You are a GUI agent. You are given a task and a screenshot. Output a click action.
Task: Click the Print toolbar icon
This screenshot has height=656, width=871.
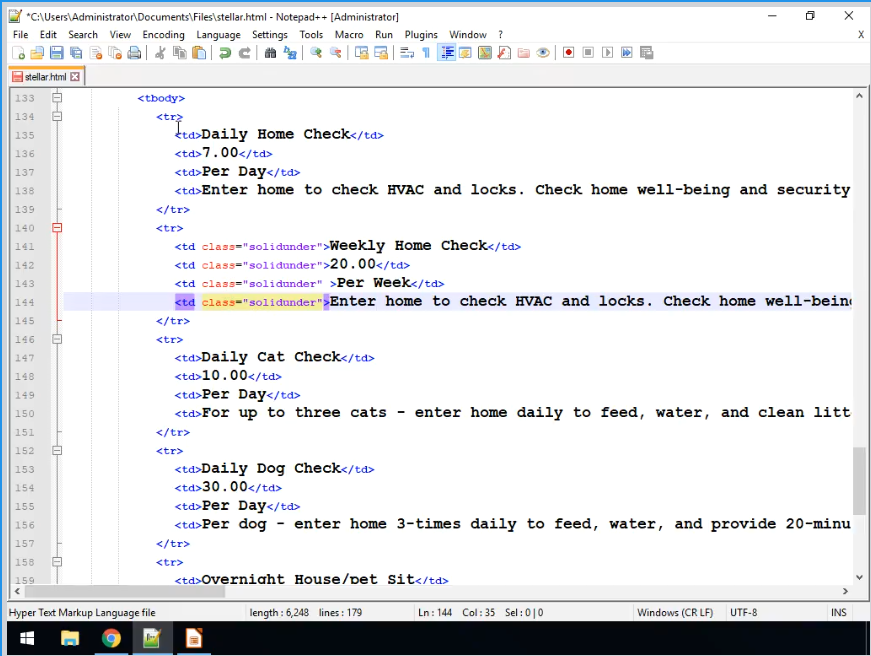[x=134, y=53]
